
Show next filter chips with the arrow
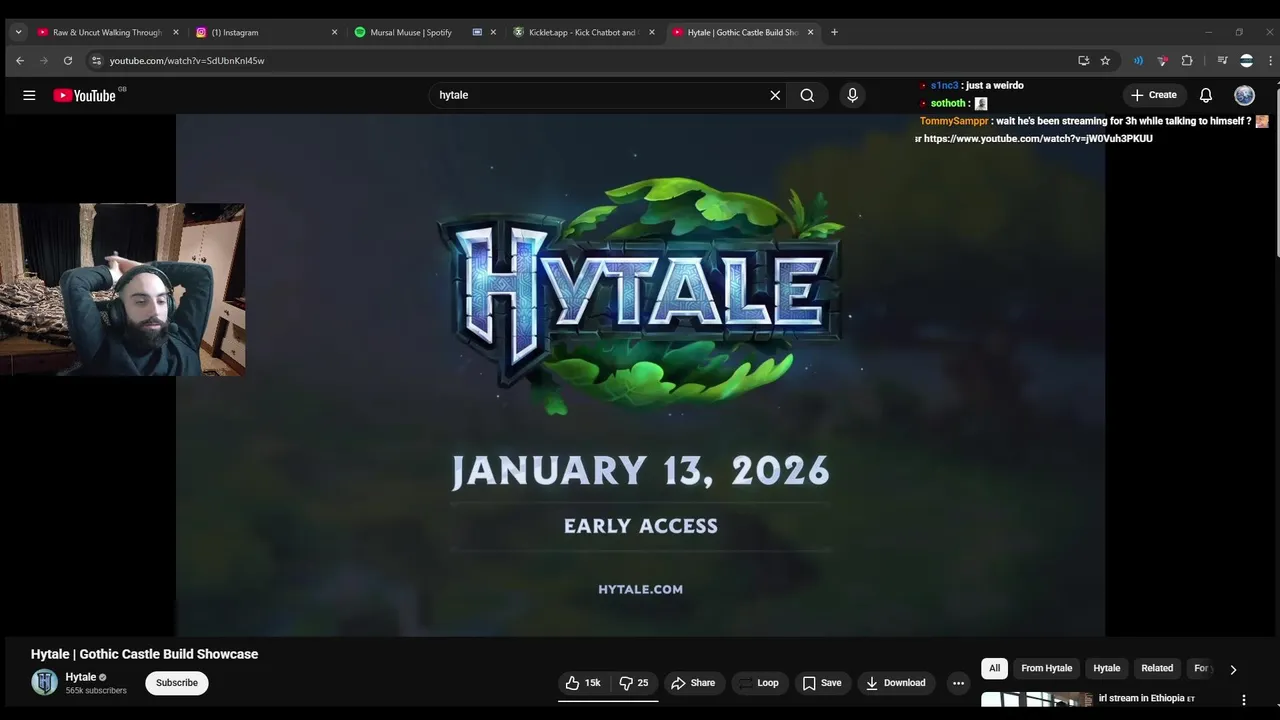1233,669
